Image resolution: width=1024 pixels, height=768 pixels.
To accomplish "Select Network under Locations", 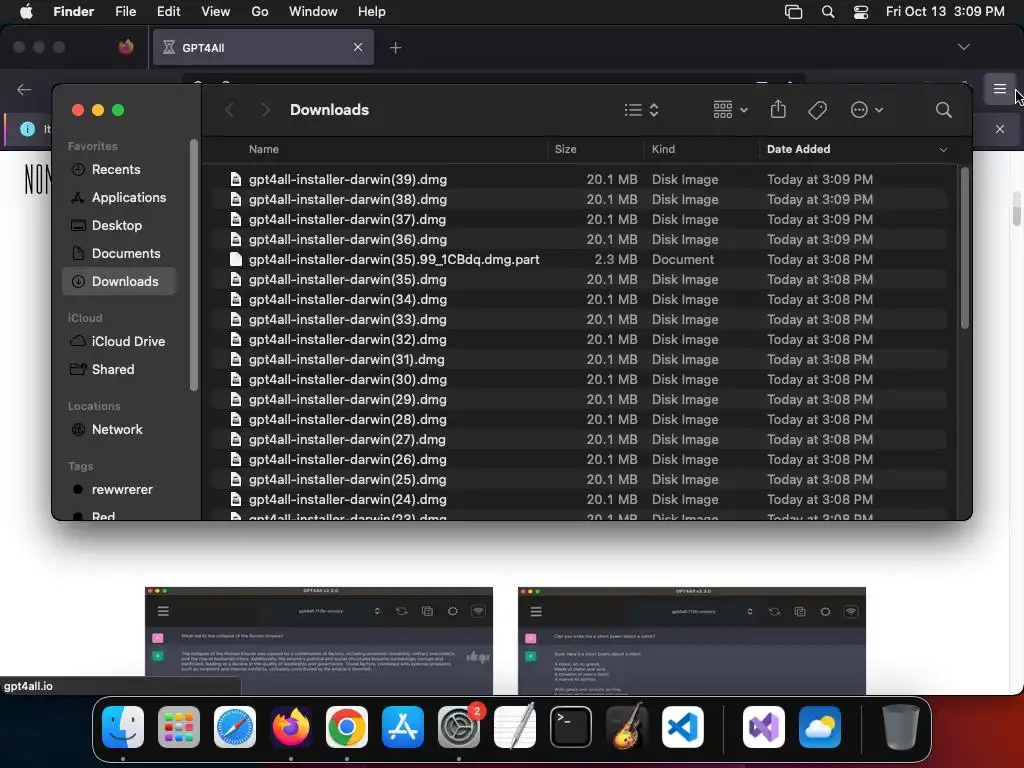I will [117, 430].
